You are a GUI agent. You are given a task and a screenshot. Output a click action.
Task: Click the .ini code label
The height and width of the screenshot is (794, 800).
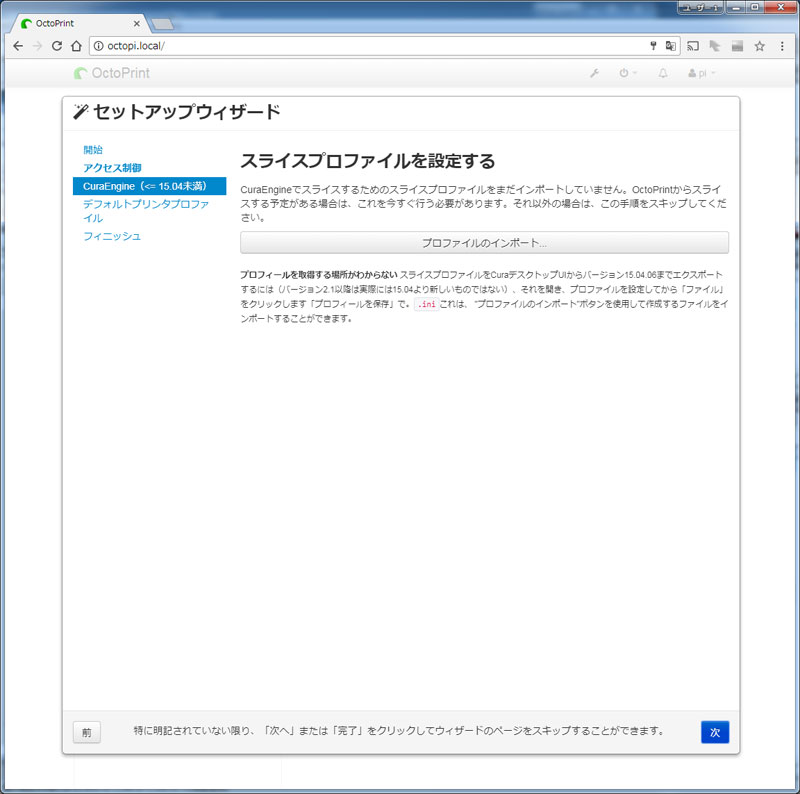pos(427,304)
